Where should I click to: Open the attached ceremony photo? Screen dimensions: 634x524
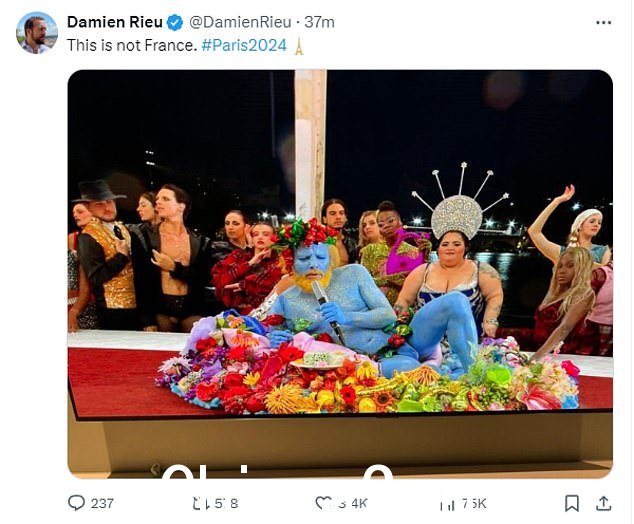(x=340, y=274)
